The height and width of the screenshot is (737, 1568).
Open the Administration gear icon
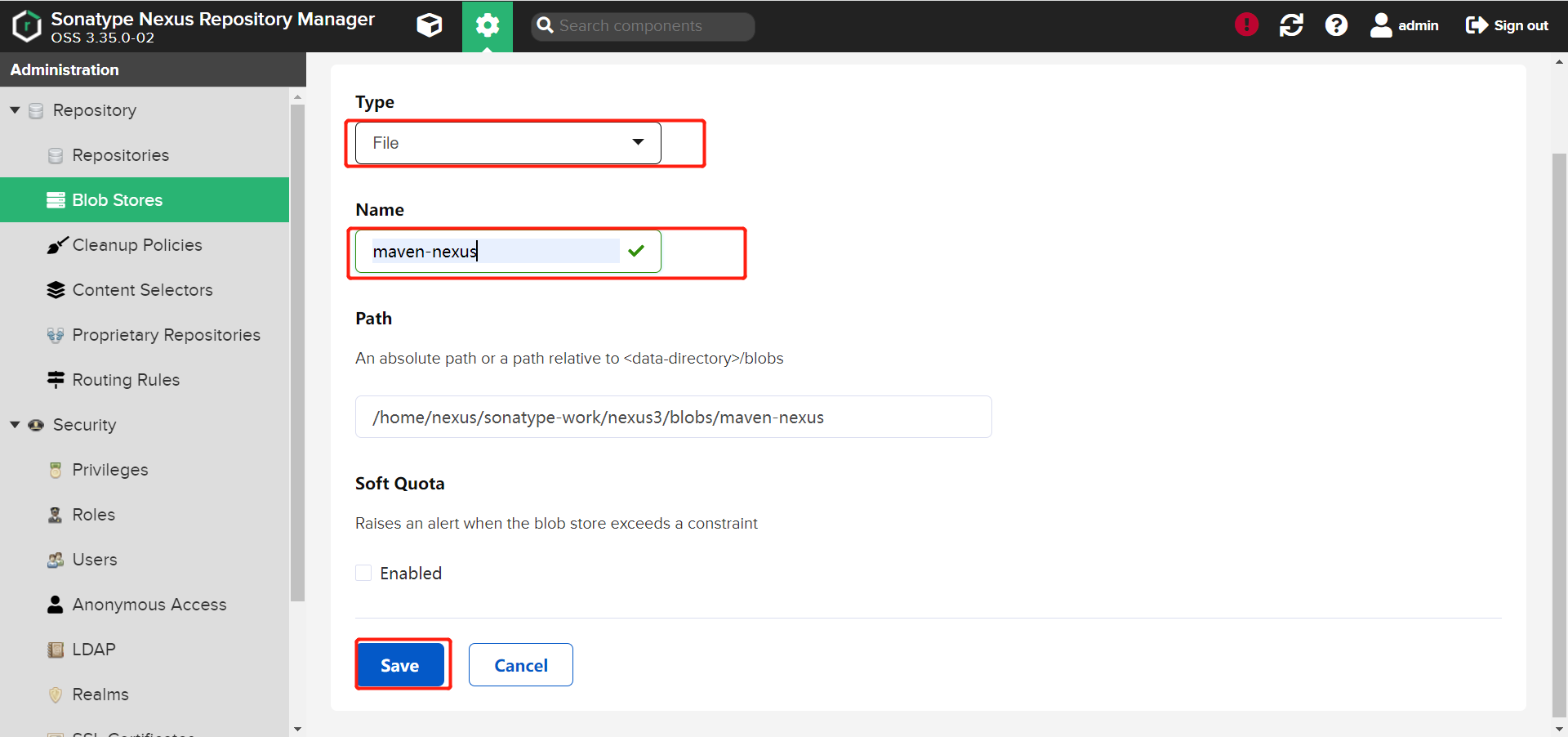(488, 25)
